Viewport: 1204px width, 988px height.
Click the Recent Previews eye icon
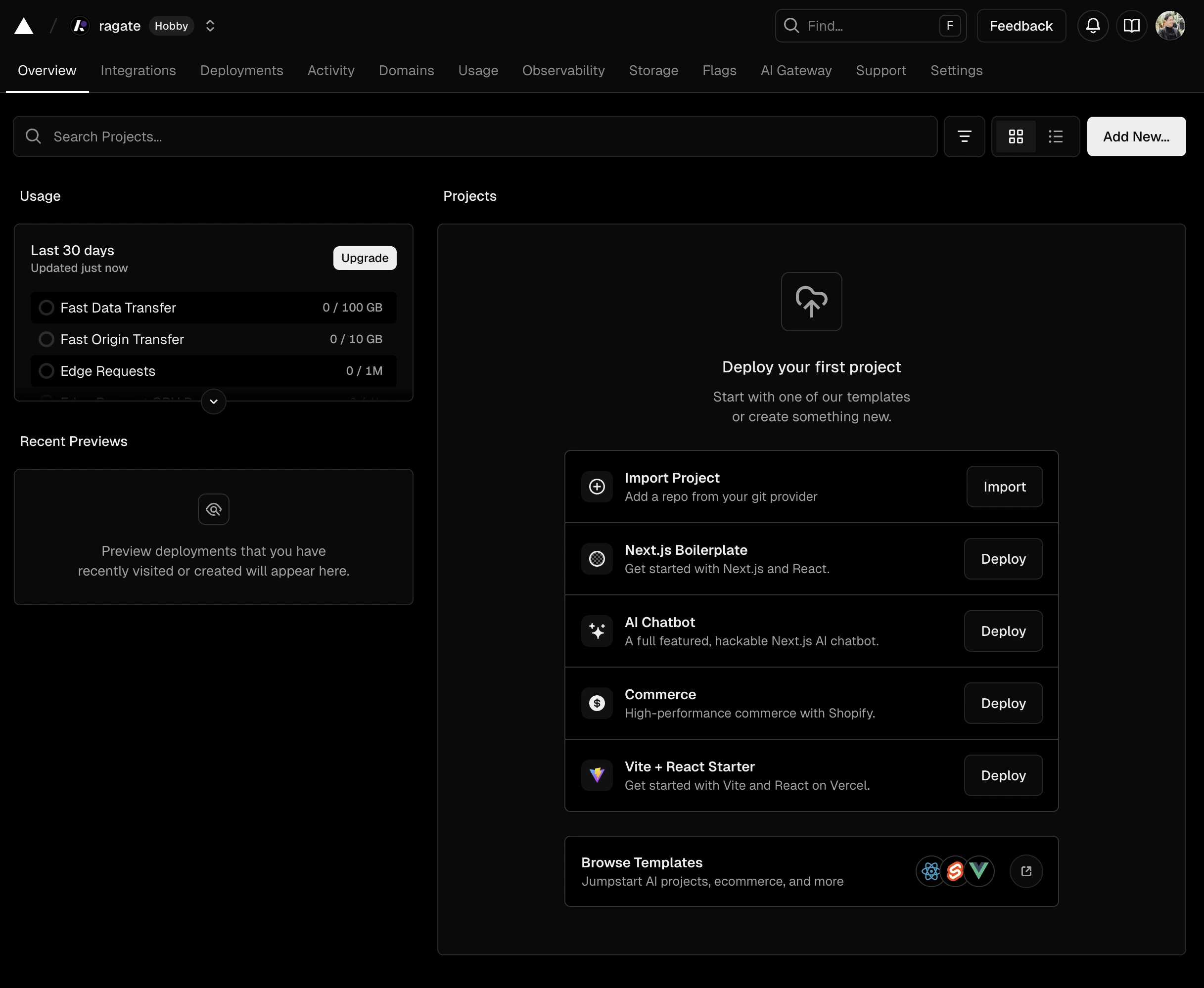tap(214, 509)
